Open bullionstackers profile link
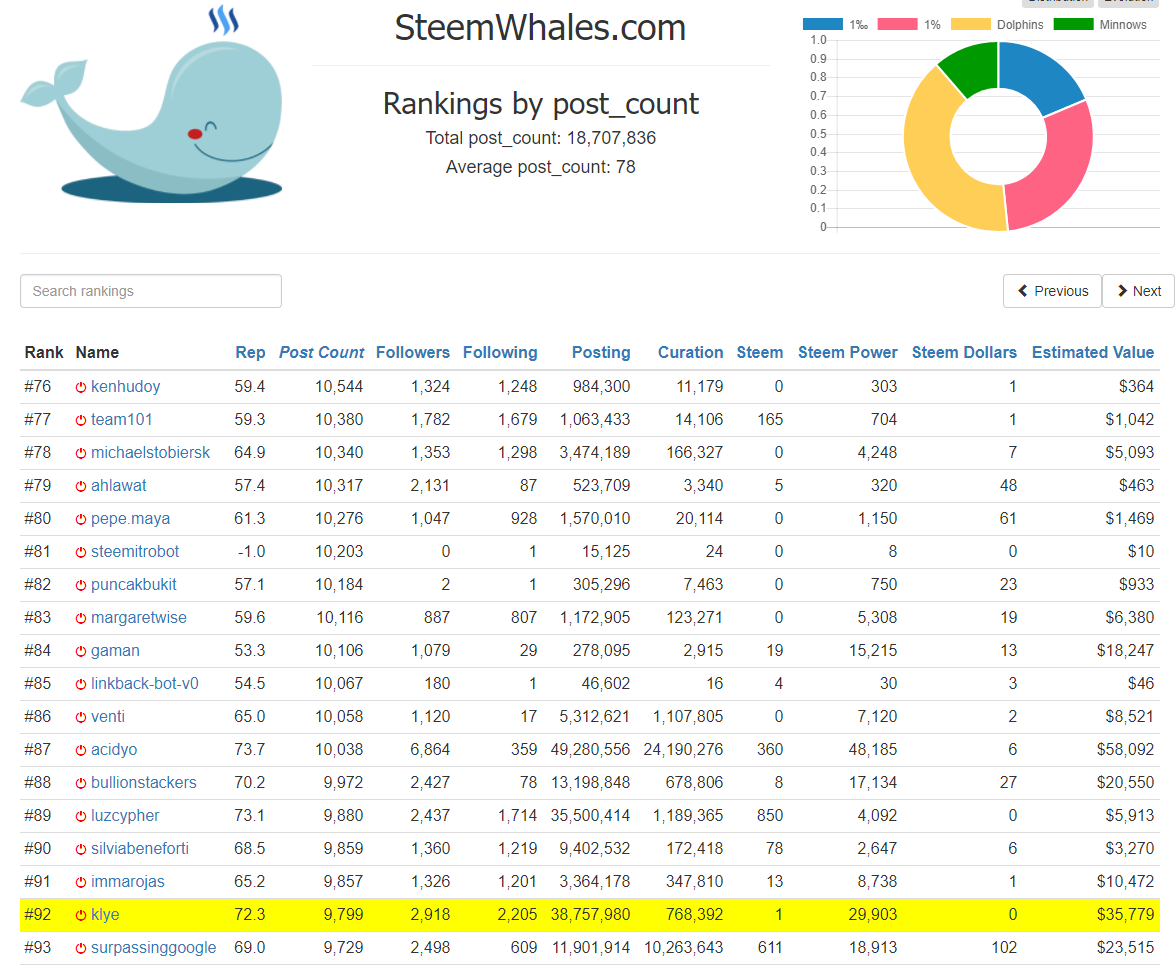 coord(143,783)
